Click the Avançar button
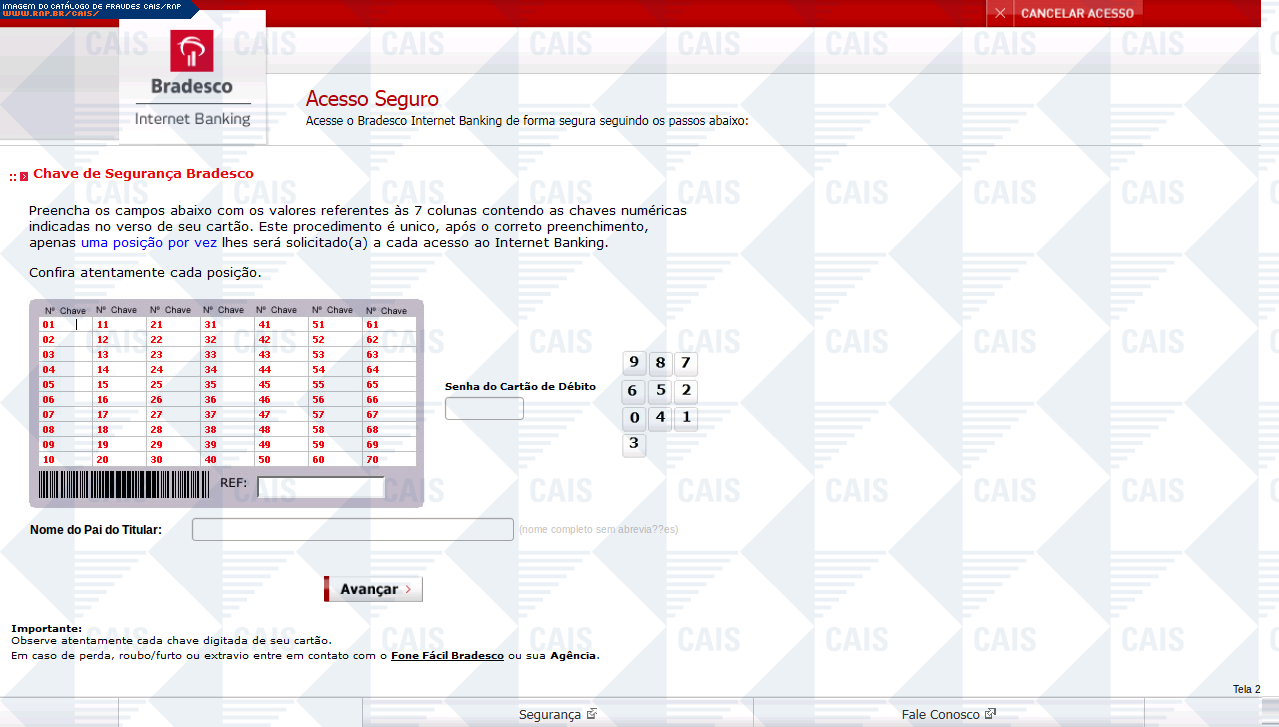Viewport: 1279px width, 727px height. pos(373,589)
